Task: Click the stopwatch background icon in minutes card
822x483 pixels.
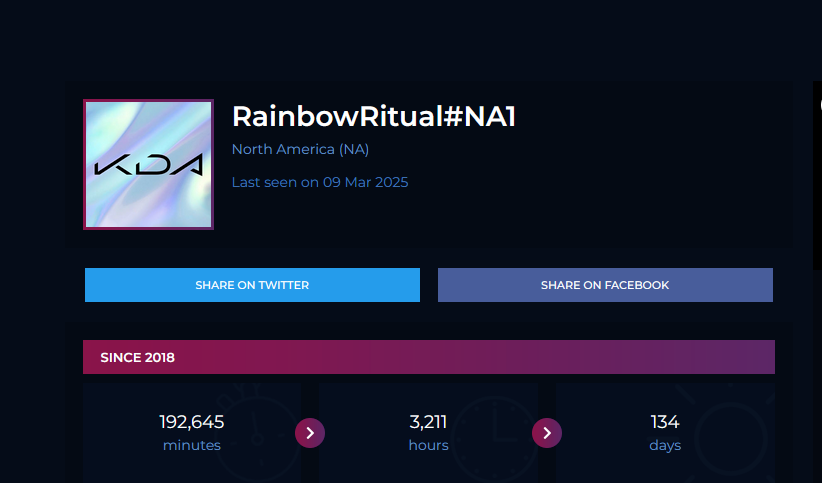Action: 256,430
